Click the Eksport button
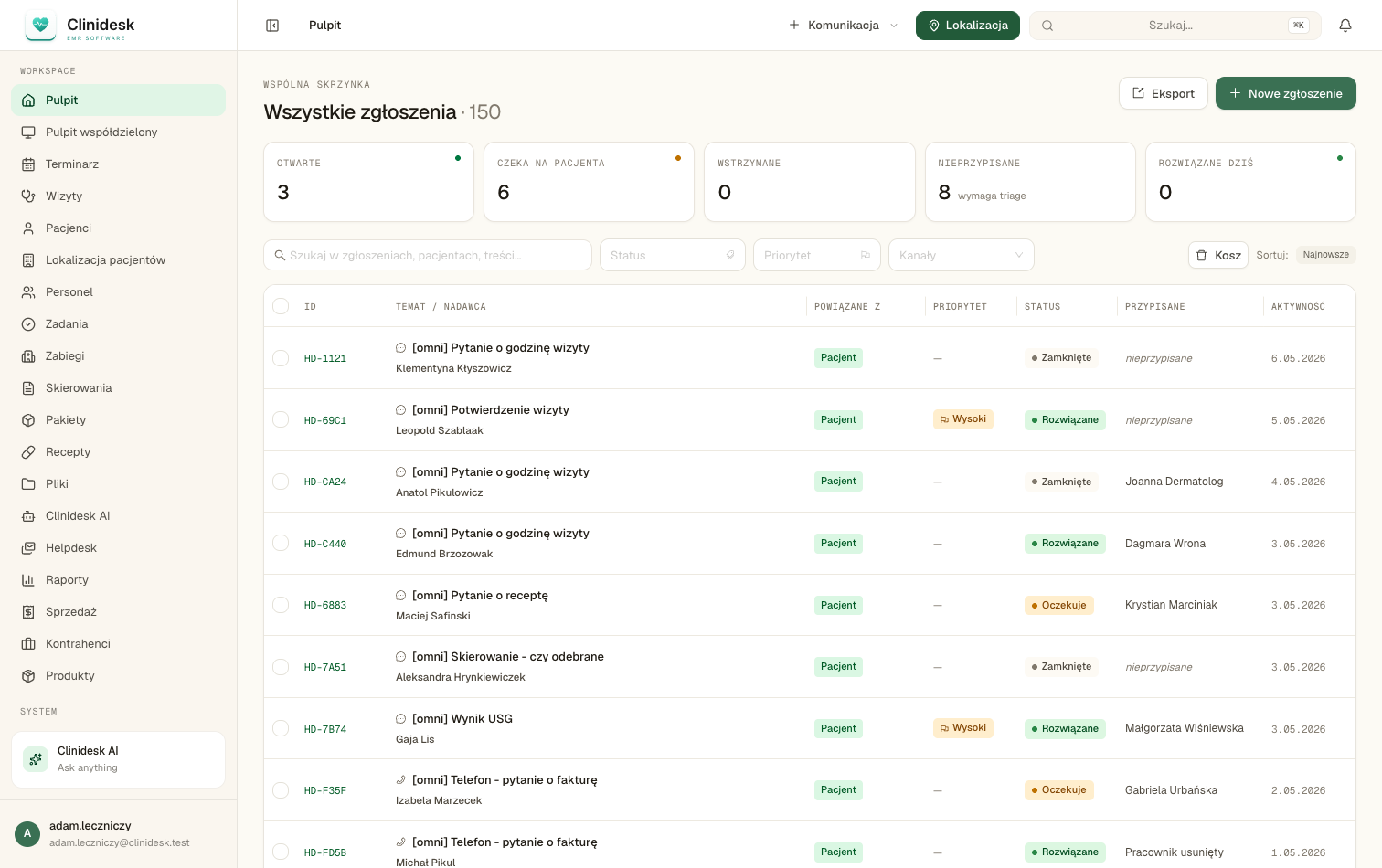 (1164, 93)
